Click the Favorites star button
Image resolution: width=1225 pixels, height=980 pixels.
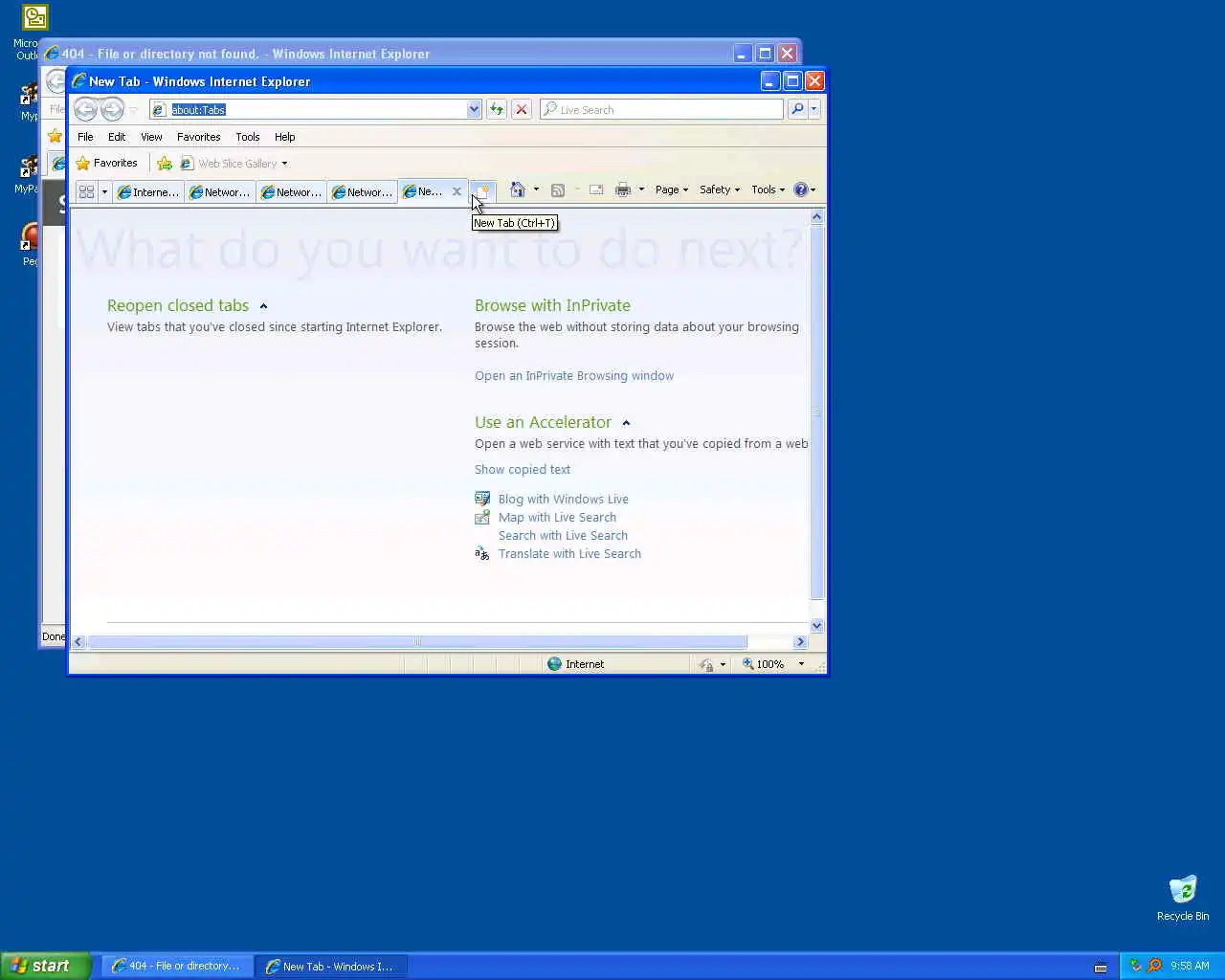107,163
